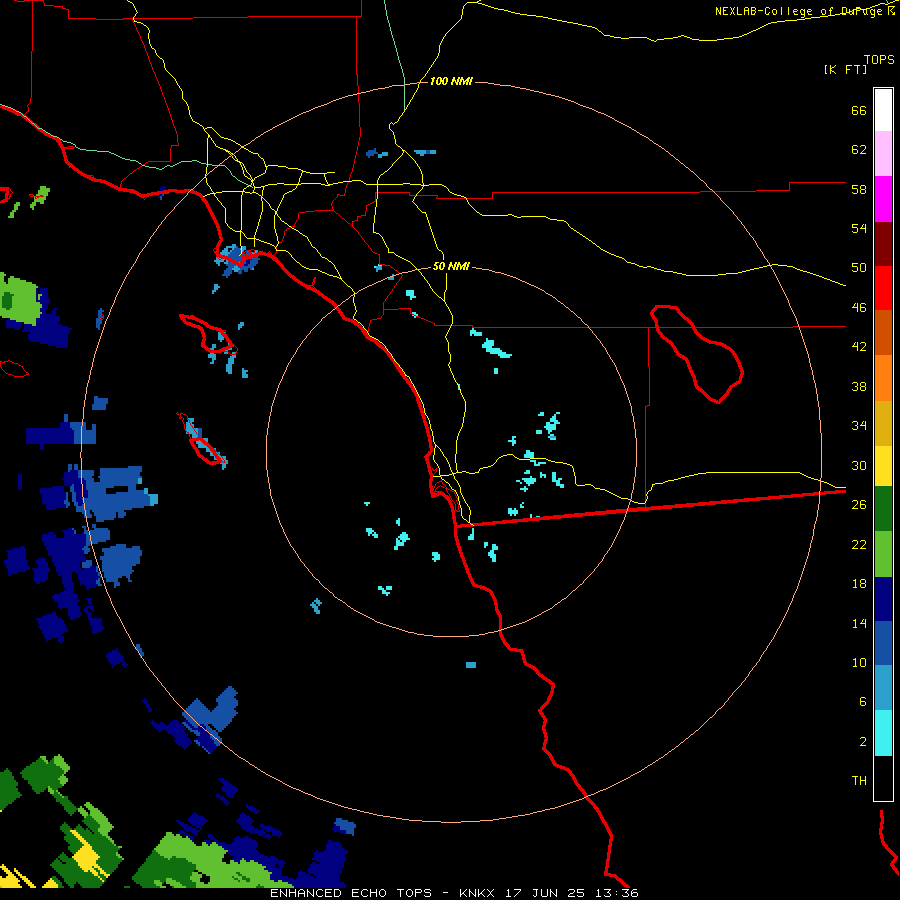
Task: Pick the light blue legend swatch
Action: click(x=883, y=688)
